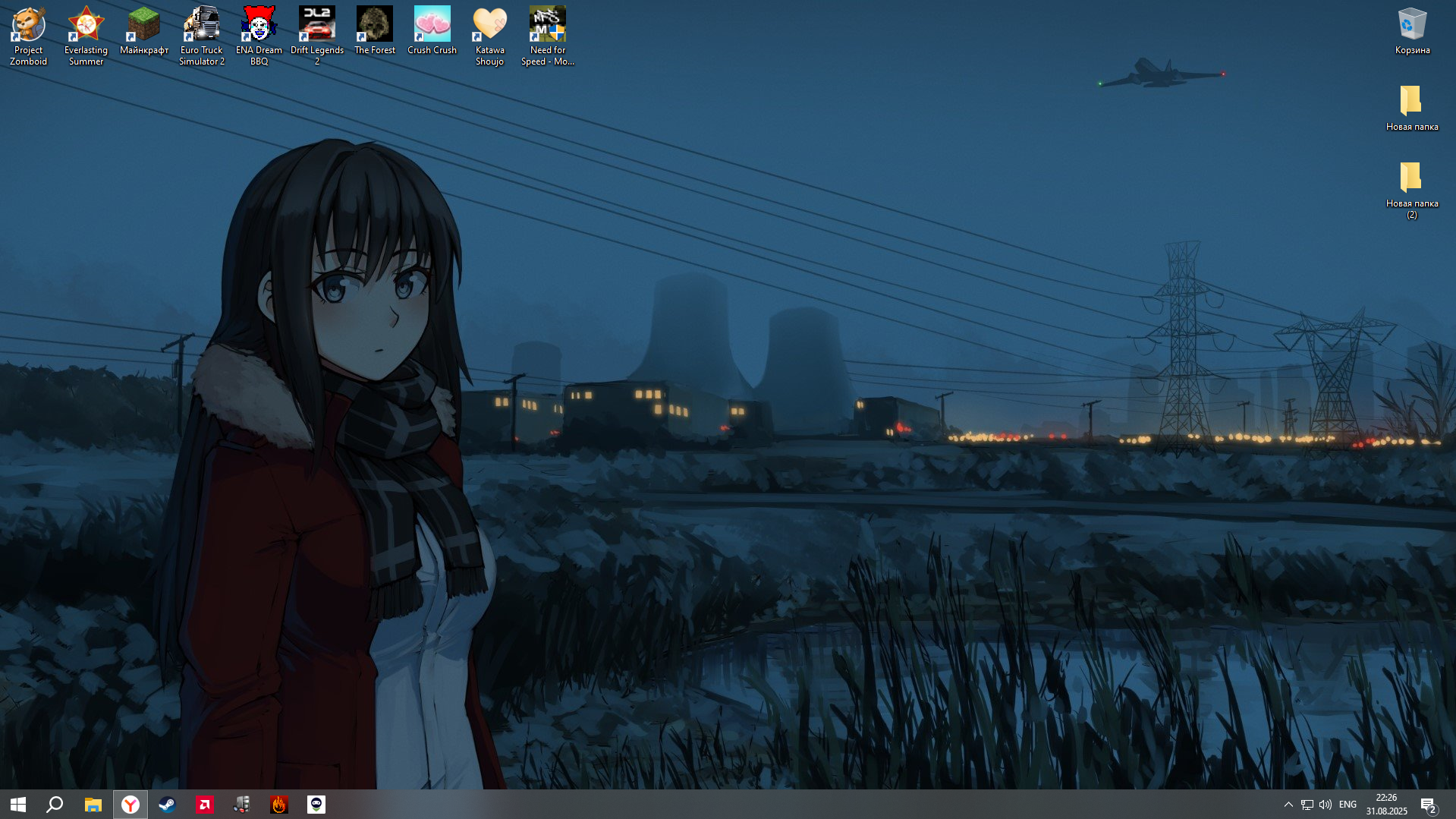Open the ninja face taskbar app

(x=316, y=805)
